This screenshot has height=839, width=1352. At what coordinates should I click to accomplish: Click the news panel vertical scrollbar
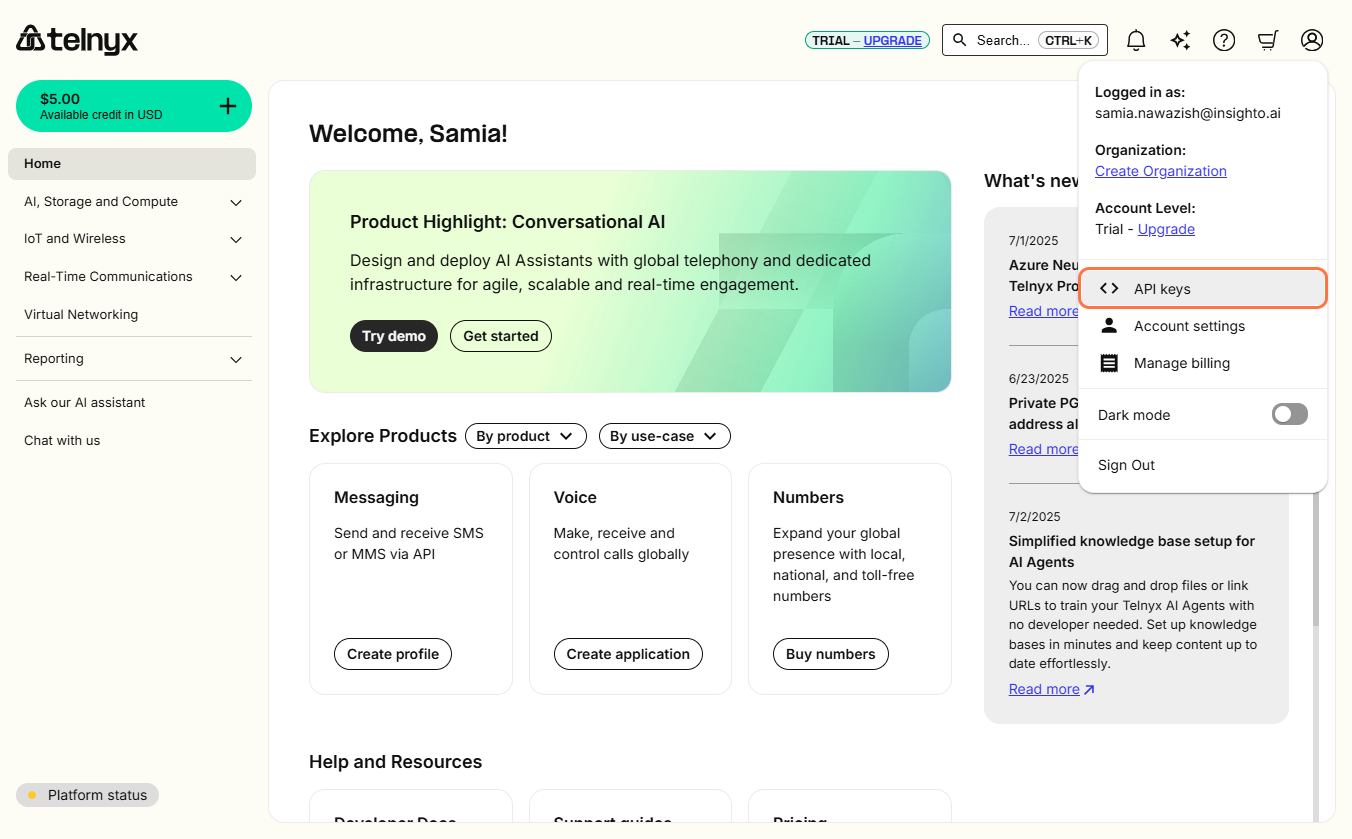[x=1315, y=560]
